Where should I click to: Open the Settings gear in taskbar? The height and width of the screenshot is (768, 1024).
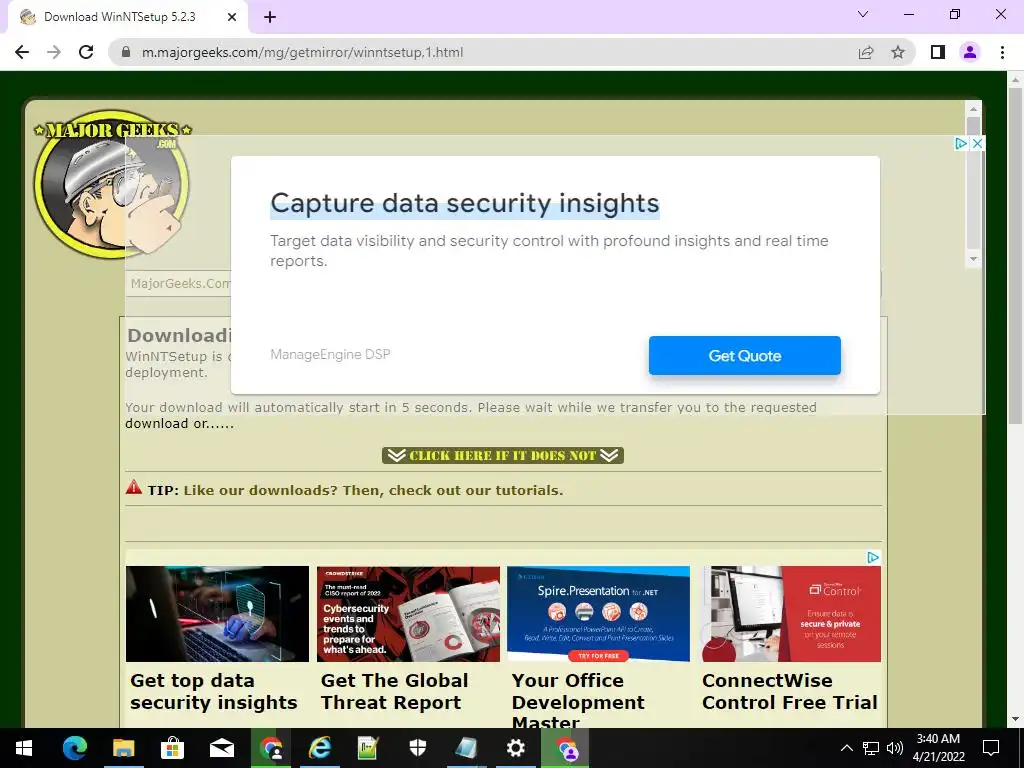[x=515, y=748]
